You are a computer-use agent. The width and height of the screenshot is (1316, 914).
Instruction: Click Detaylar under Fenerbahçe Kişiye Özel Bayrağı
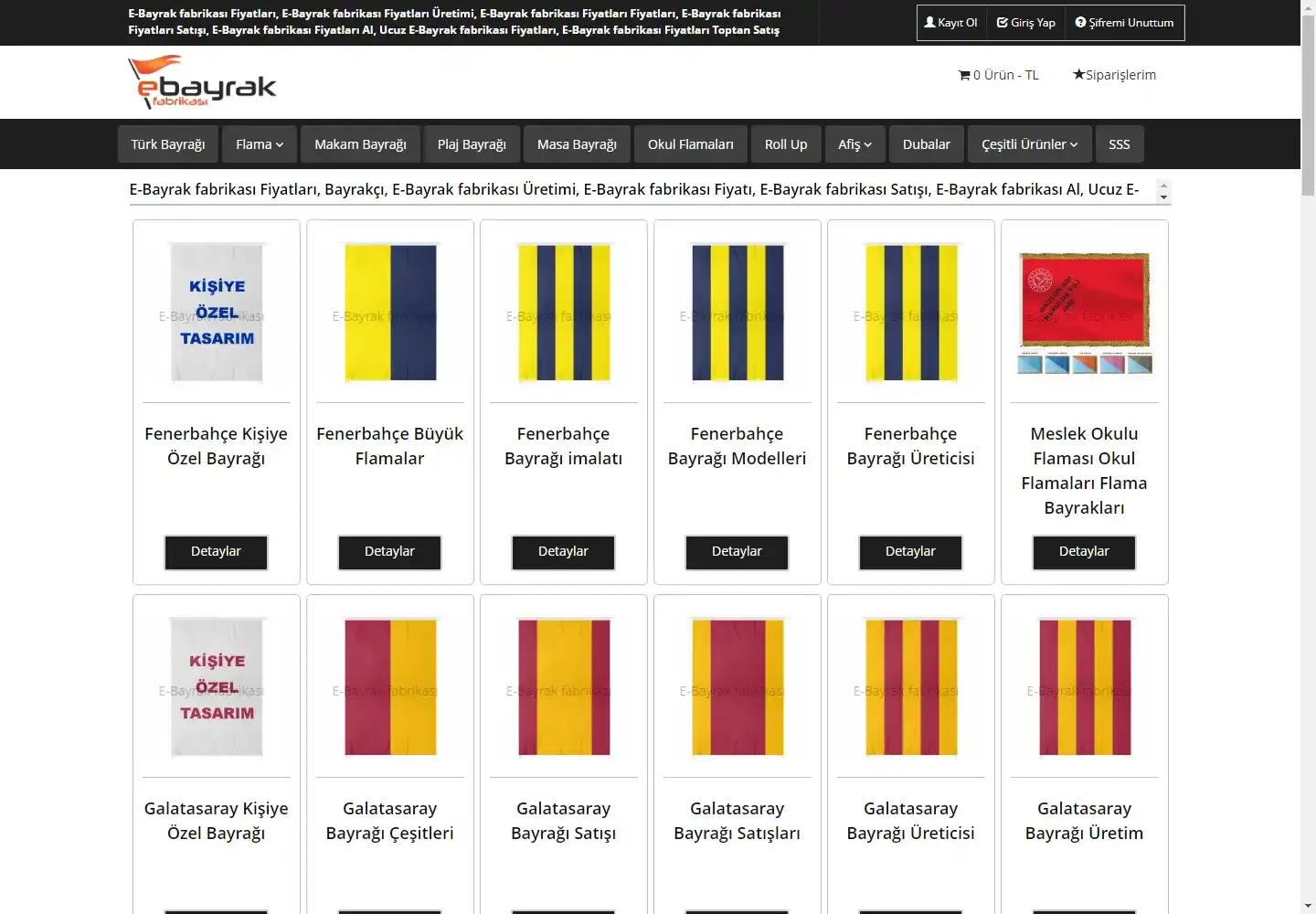(216, 552)
